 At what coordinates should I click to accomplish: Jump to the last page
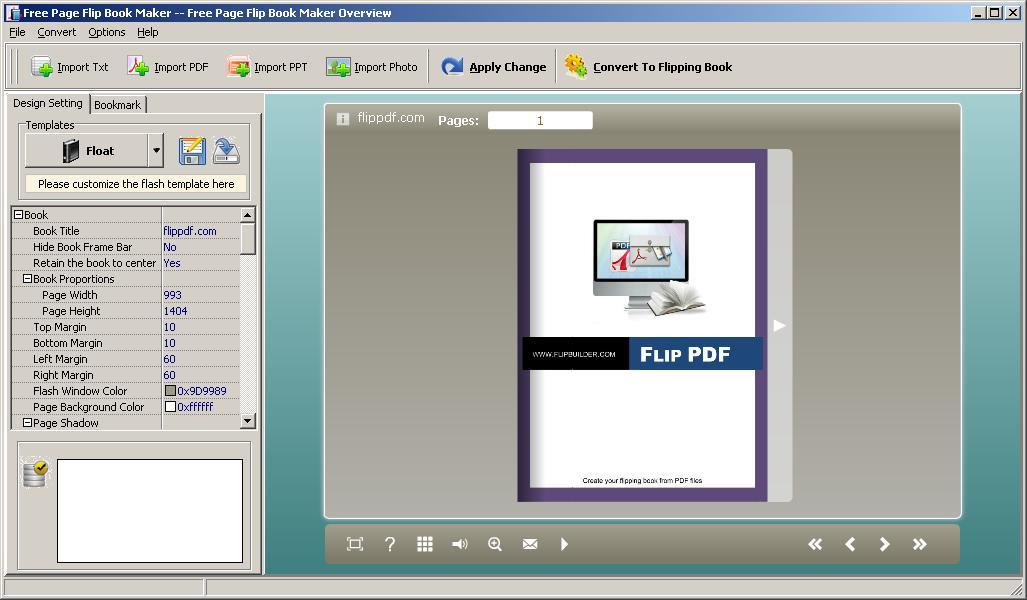pos(920,544)
